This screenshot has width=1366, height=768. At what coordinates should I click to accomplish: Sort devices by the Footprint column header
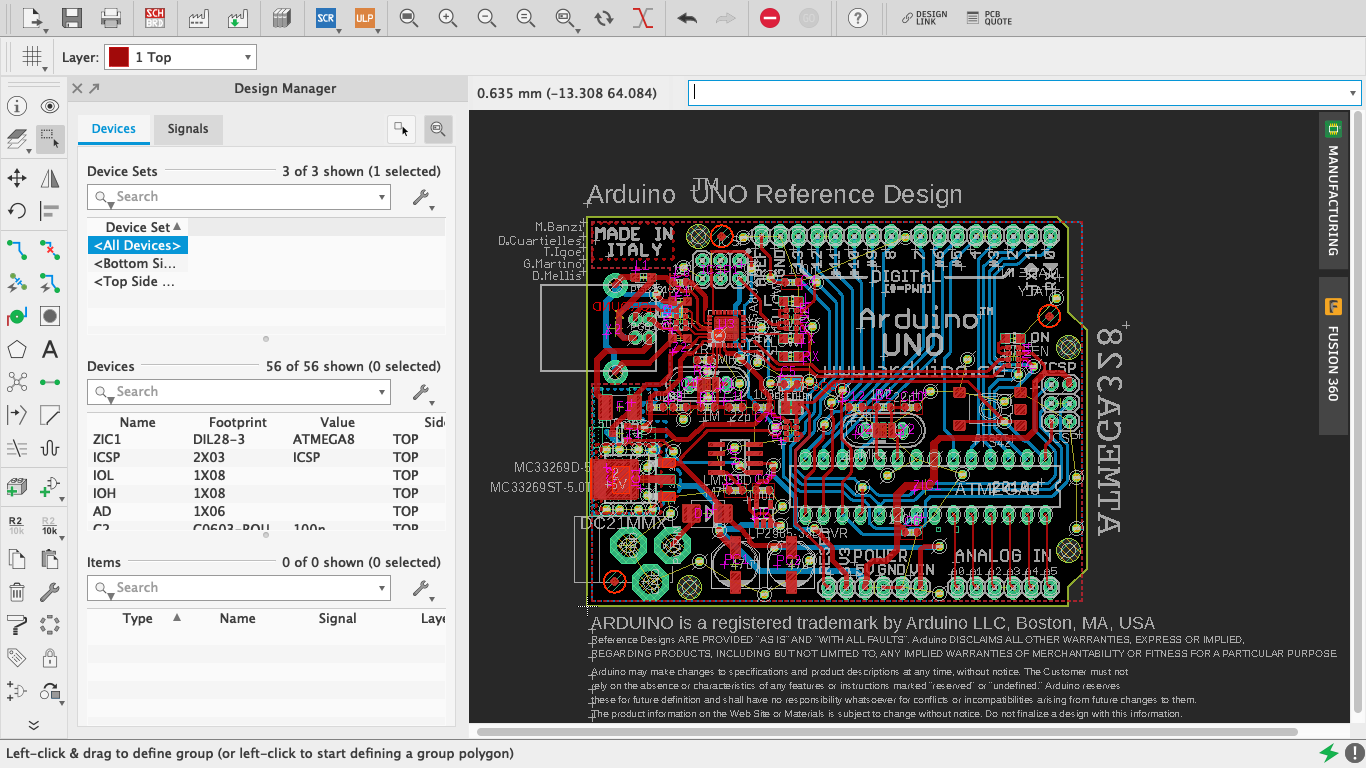pyautogui.click(x=238, y=422)
